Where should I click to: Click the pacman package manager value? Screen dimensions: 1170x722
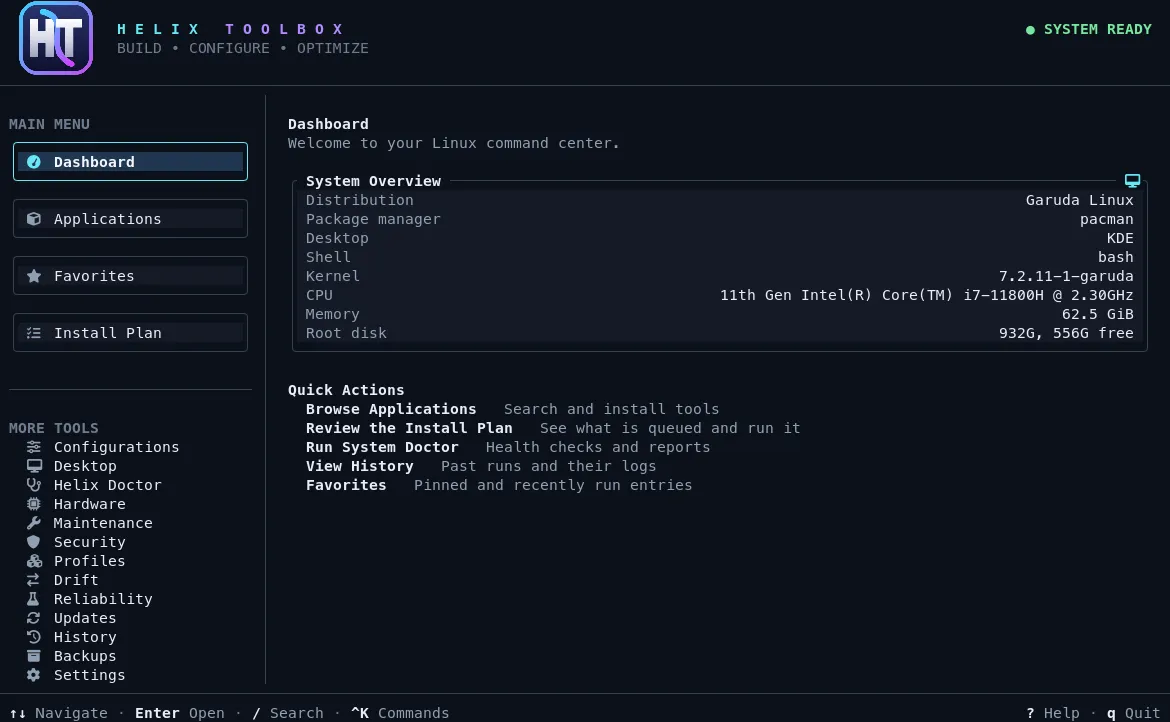1107,219
